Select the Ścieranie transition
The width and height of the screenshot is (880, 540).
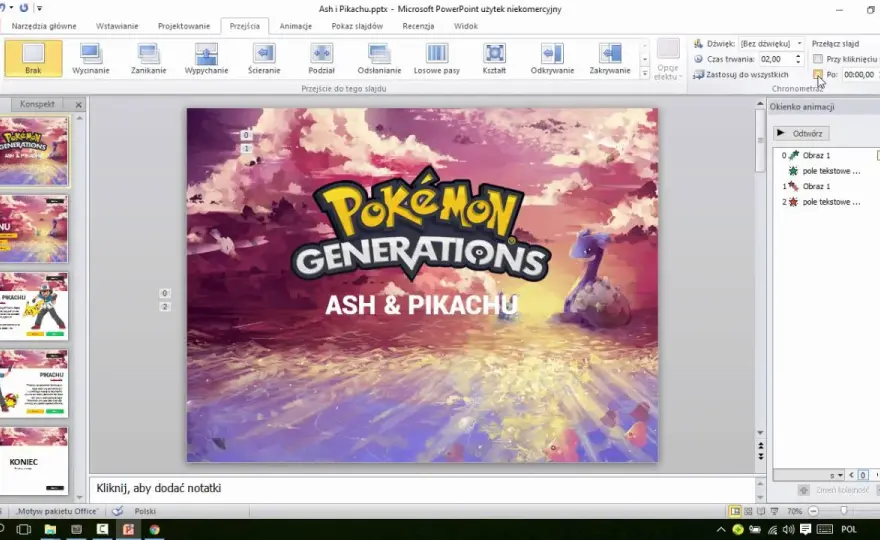[x=264, y=58]
